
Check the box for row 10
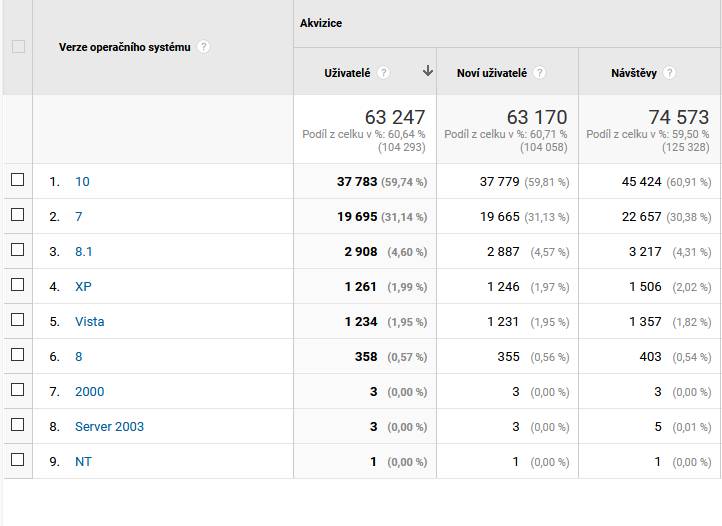coord(17,180)
